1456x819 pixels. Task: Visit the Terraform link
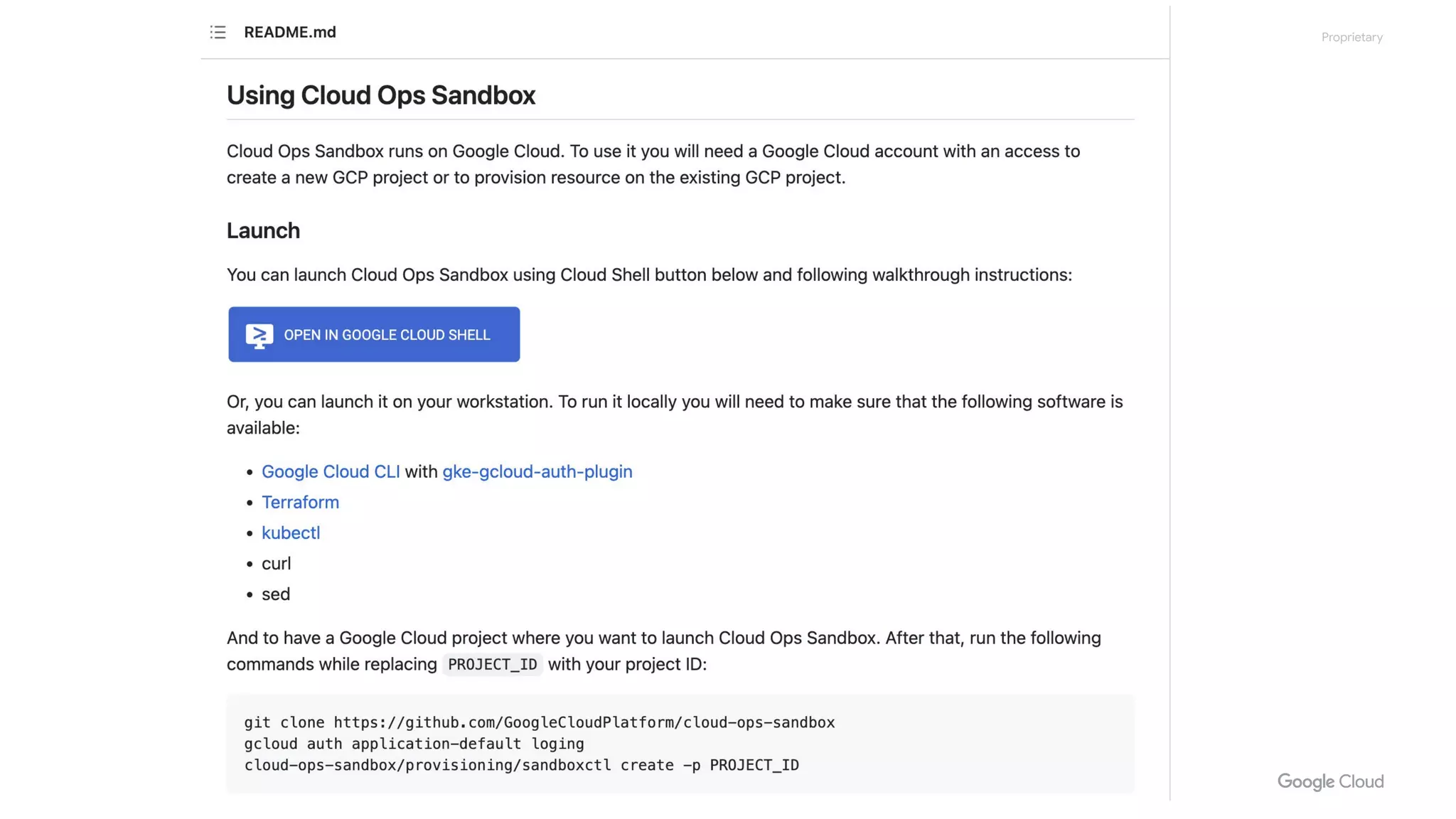[x=300, y=503]
